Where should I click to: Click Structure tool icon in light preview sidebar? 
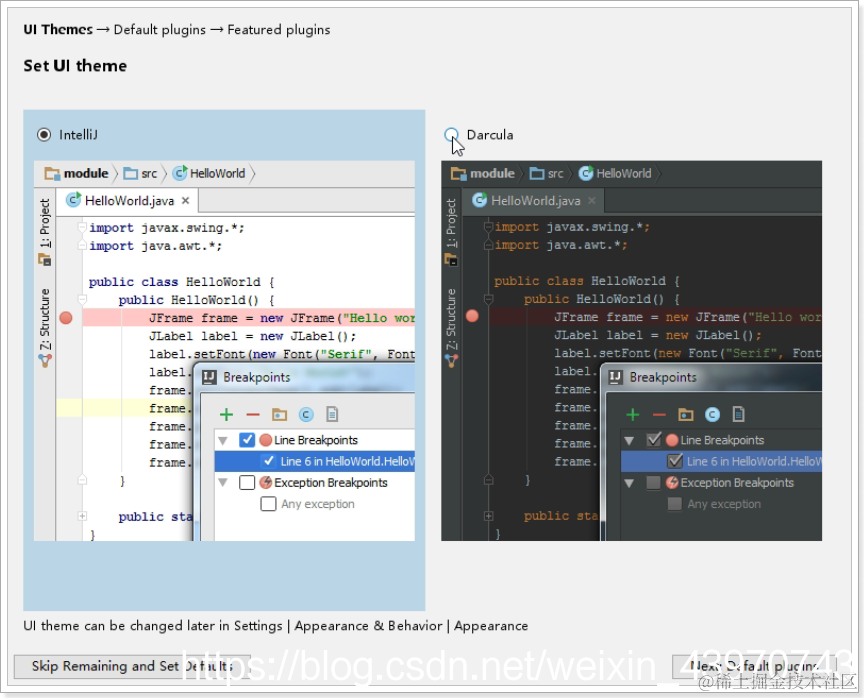point(45,361)
